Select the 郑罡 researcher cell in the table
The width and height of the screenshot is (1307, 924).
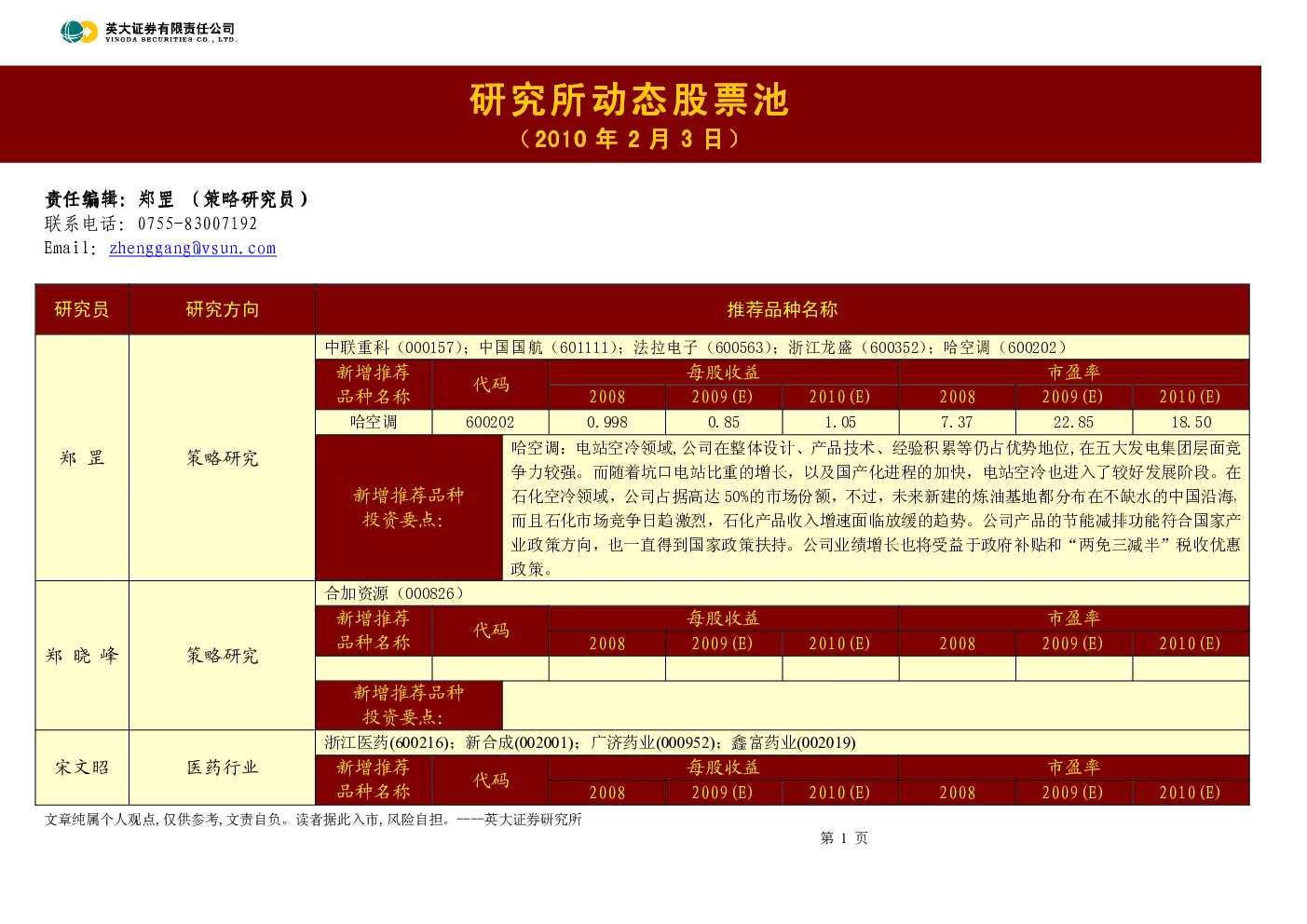point(82,457)
